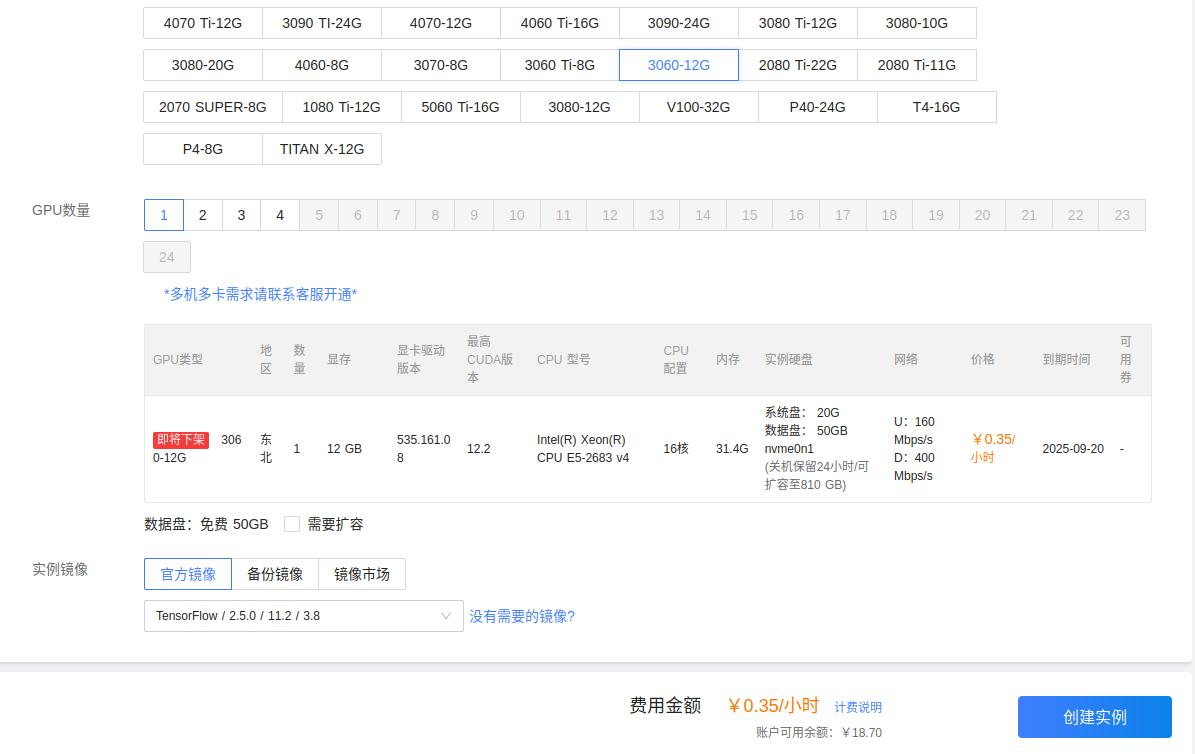Choose the 3070-8G GPU model
The width and height of the screenshot is (1195, 754).
pyautogui.click(x=441, y=65)
